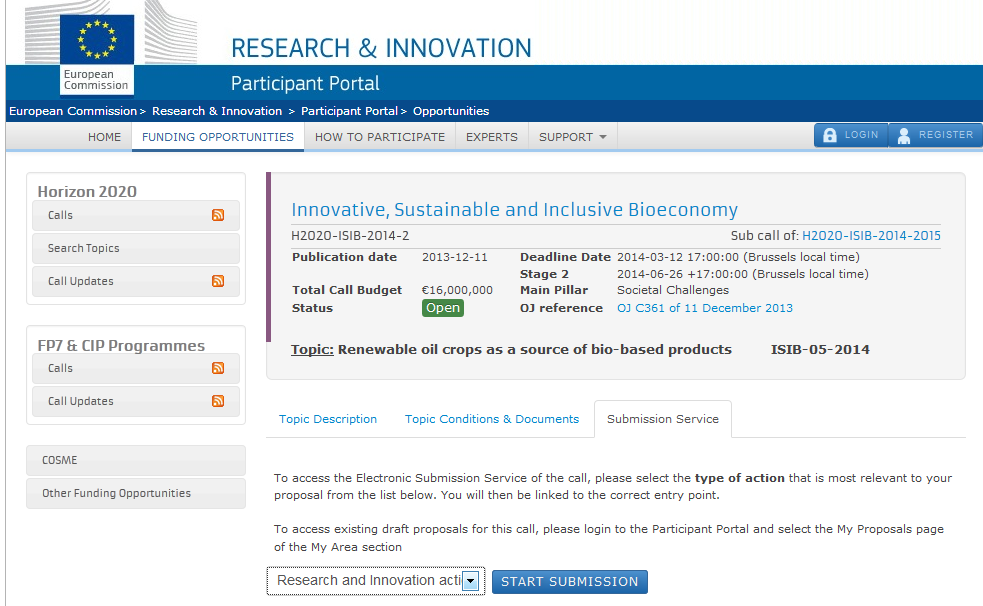983x606 pixels.
Task: Open RSS feed for FP7 & CIP Calls
Action: coord(218,368)
